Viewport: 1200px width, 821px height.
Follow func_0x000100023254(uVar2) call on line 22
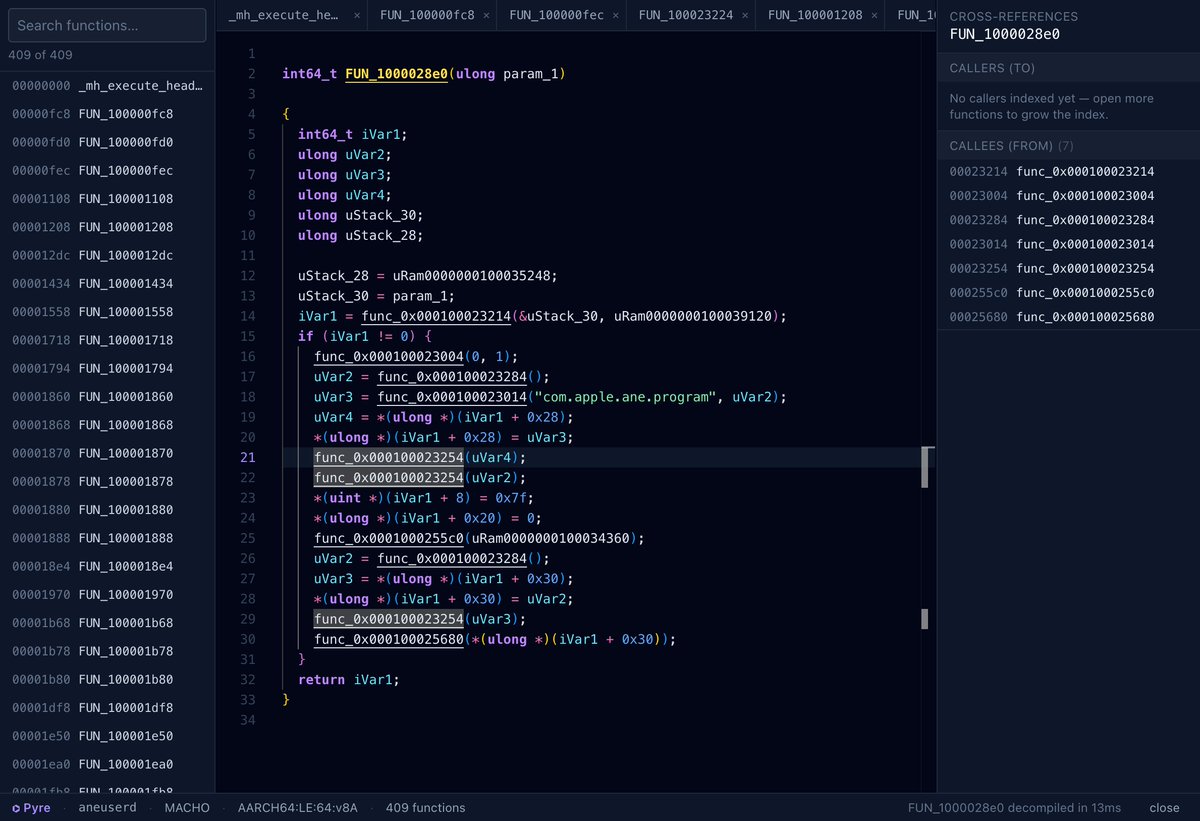[x=391, y=478]
